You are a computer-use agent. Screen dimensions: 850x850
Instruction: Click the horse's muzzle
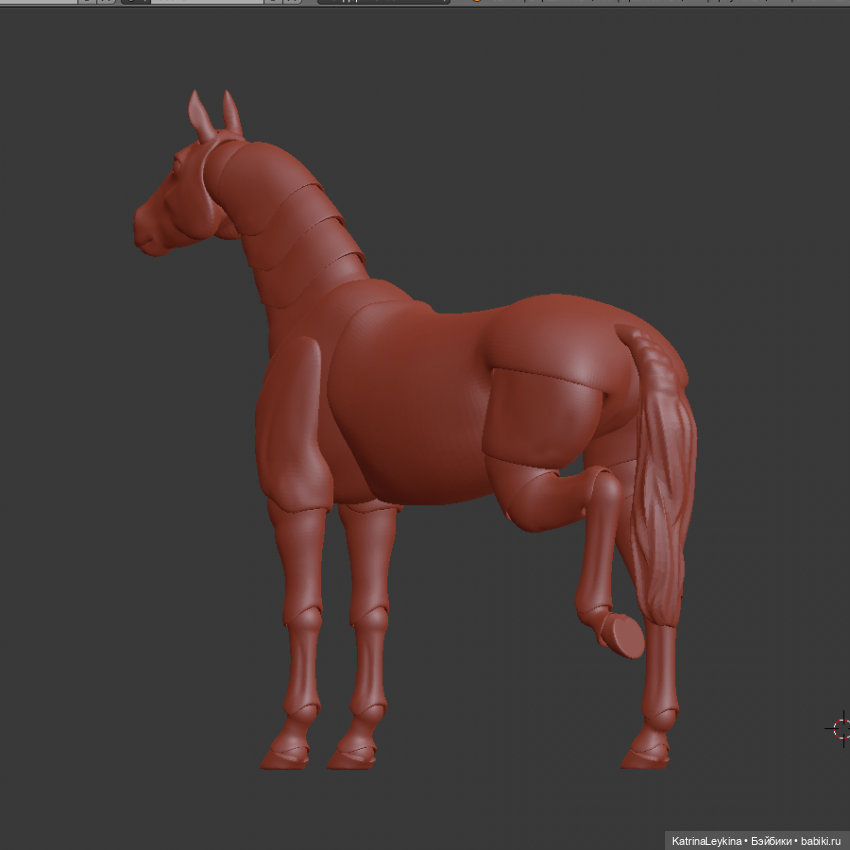point(150,235)
